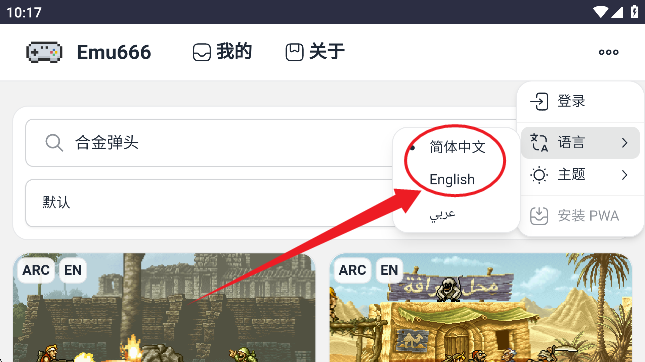Viewport: 645px width, 362px height.
Task: Open the 关于 tab
Action: (315, 52)
